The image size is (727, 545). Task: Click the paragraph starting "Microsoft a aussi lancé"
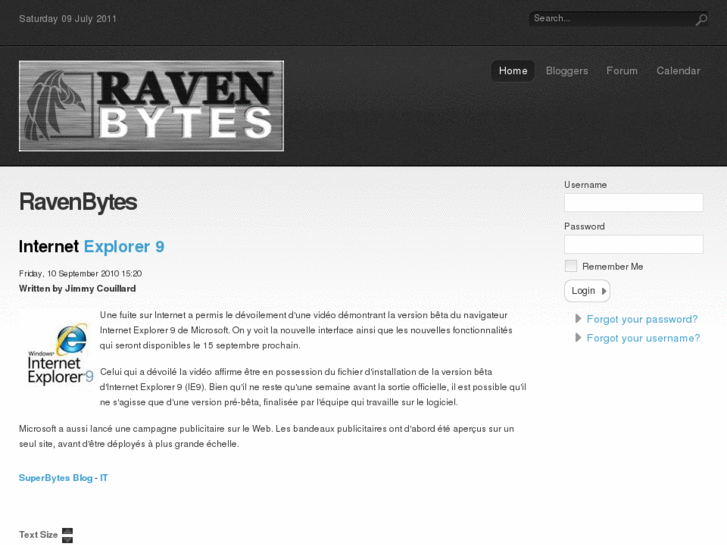point(267,436)
